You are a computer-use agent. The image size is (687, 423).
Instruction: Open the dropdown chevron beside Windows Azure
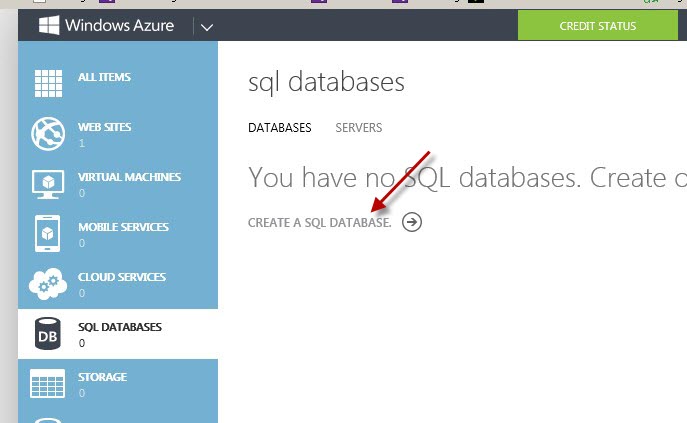point(207,27)
